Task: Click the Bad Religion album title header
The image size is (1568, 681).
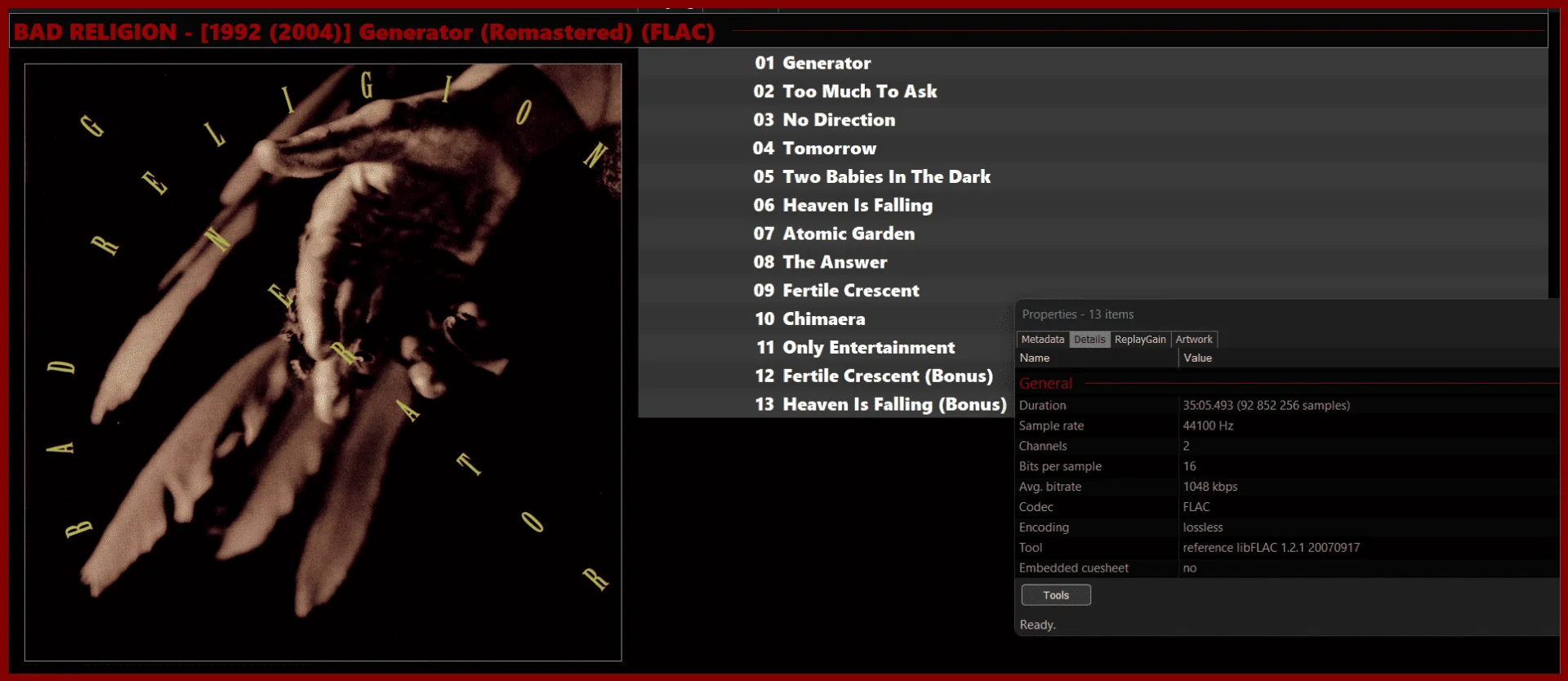Action: 364,32
